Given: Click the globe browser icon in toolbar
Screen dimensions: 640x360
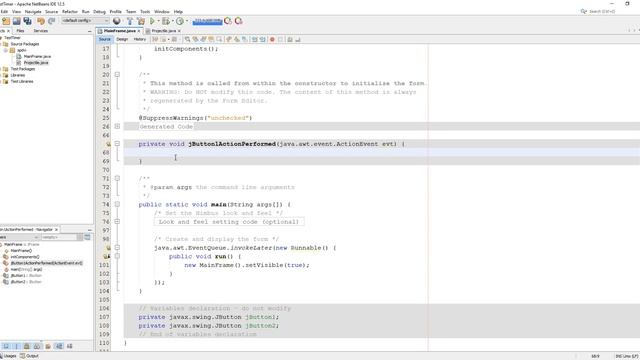Looking at the screenshot, I should pyautogui.click(x=117, y=21).
